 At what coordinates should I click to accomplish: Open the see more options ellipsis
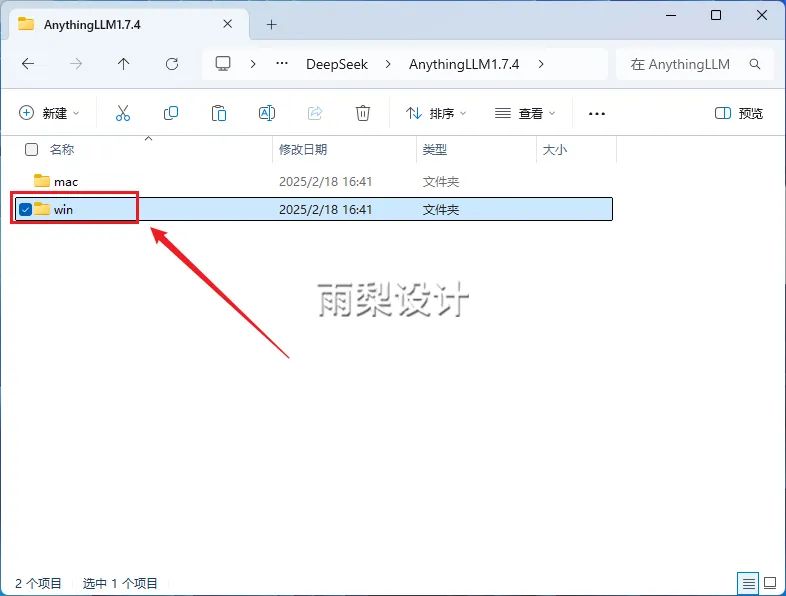point(597,114)
